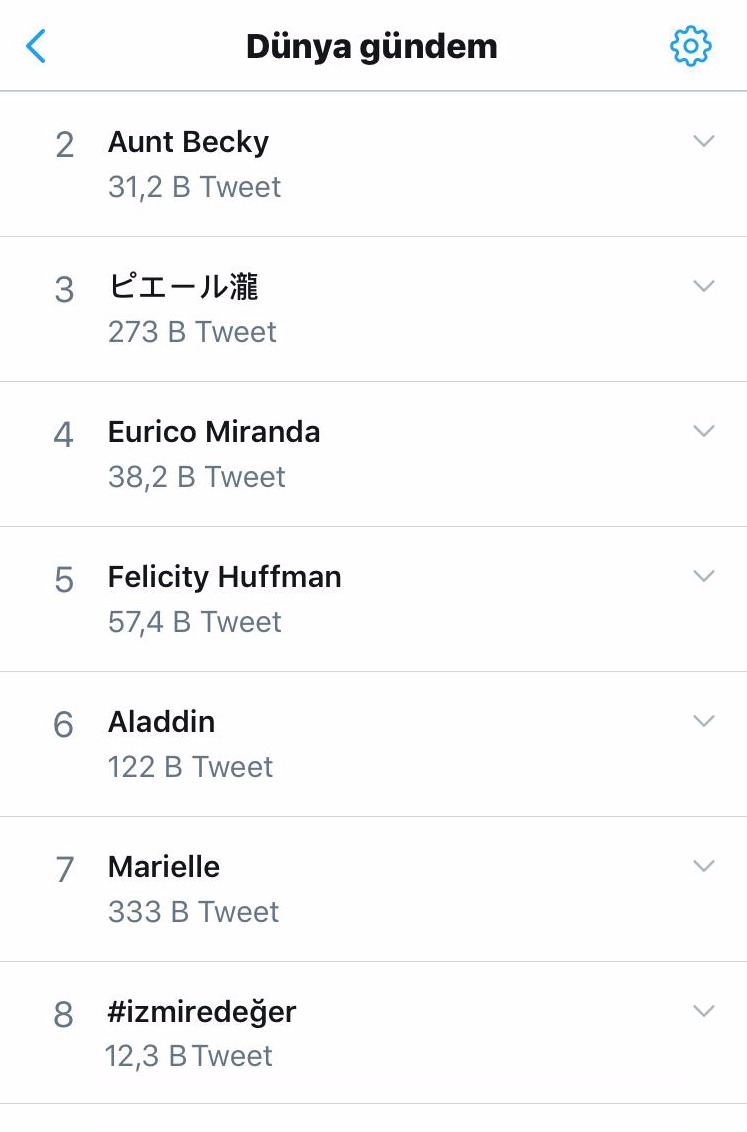Tap the 333 B Tweet count text
The image size is (747, 1132).
point(193,912)
